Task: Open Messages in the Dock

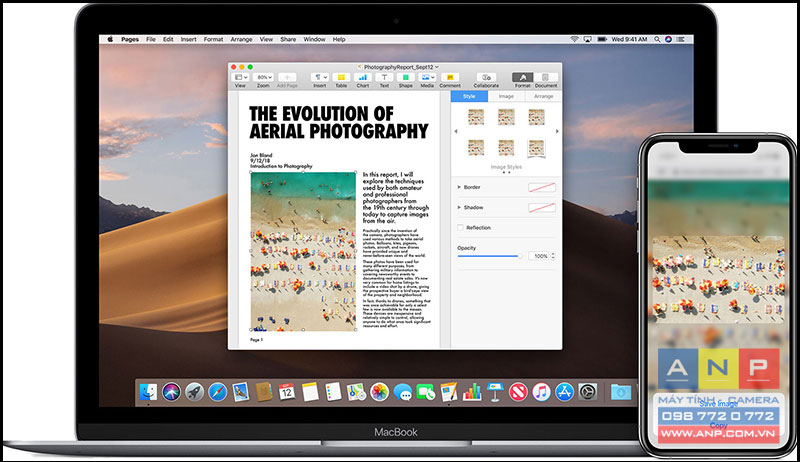Action: (403, 392)
